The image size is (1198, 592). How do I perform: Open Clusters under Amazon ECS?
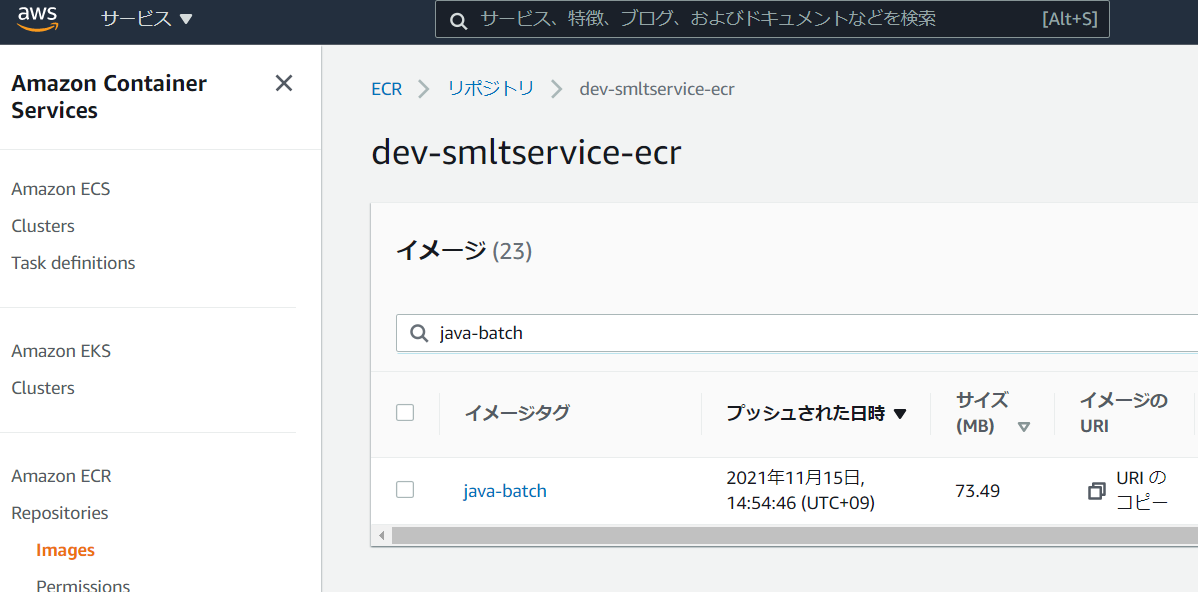click(x=43, y=226)
